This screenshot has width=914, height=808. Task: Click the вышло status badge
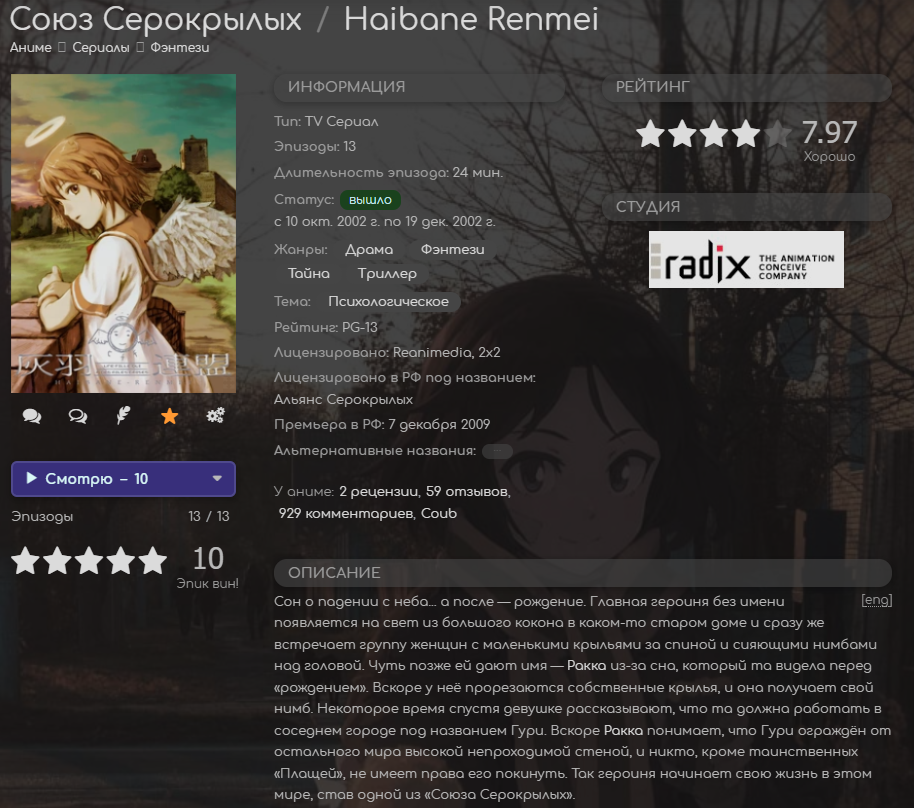[x=370, y=200]
